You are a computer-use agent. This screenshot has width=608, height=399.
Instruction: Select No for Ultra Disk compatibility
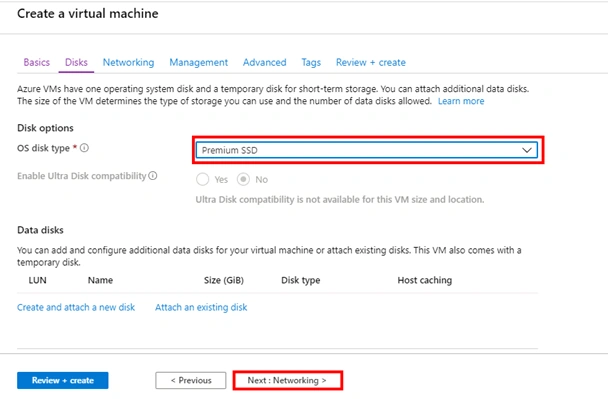243,179
